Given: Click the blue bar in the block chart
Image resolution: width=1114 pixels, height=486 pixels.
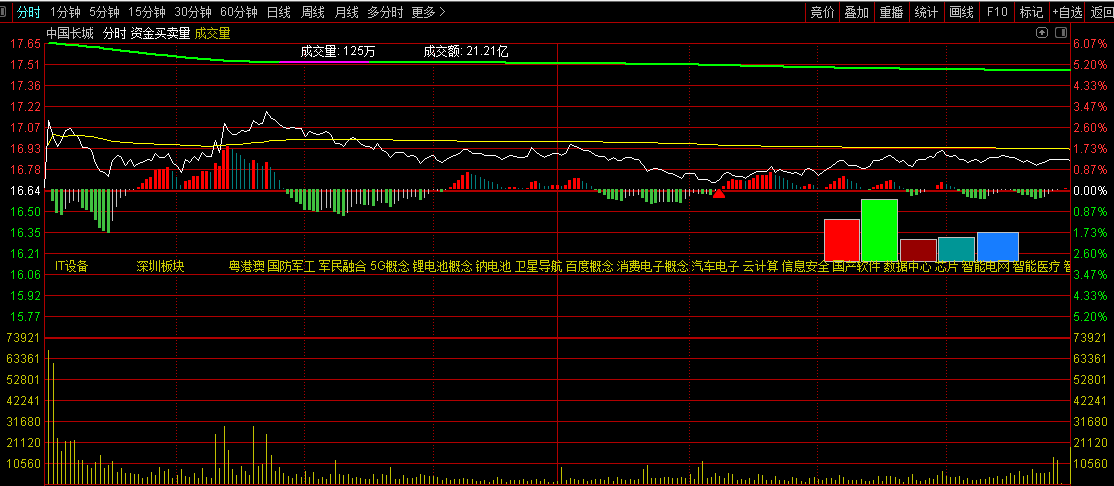Looking at the screenshot, I should pos(998,247).
